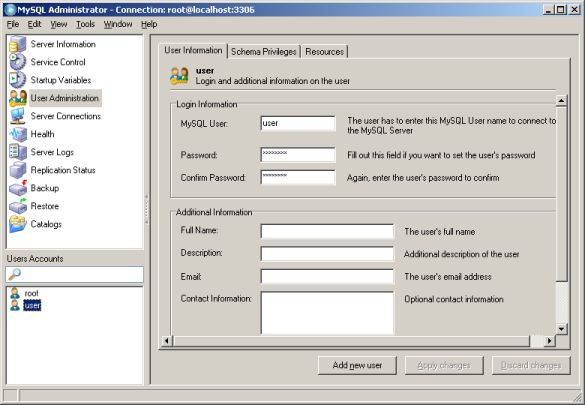The image size is (585, 405).
Task: Select the user account in list
Action: (32, 305)
